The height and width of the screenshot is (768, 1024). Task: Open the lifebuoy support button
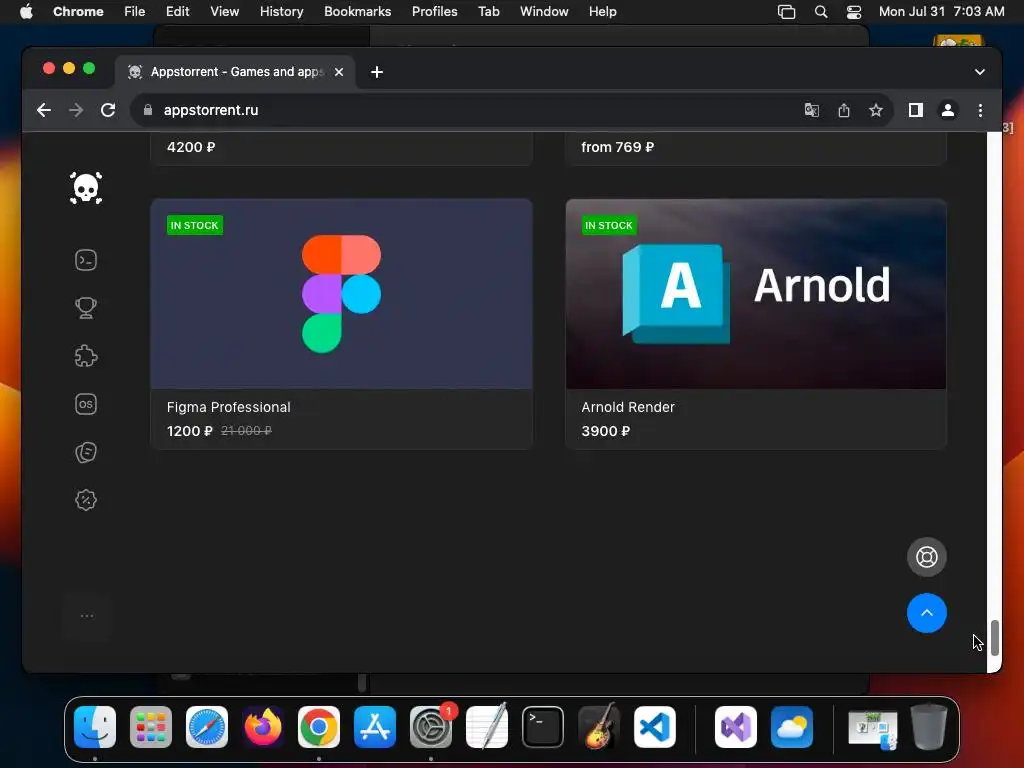tap(926, 557)
